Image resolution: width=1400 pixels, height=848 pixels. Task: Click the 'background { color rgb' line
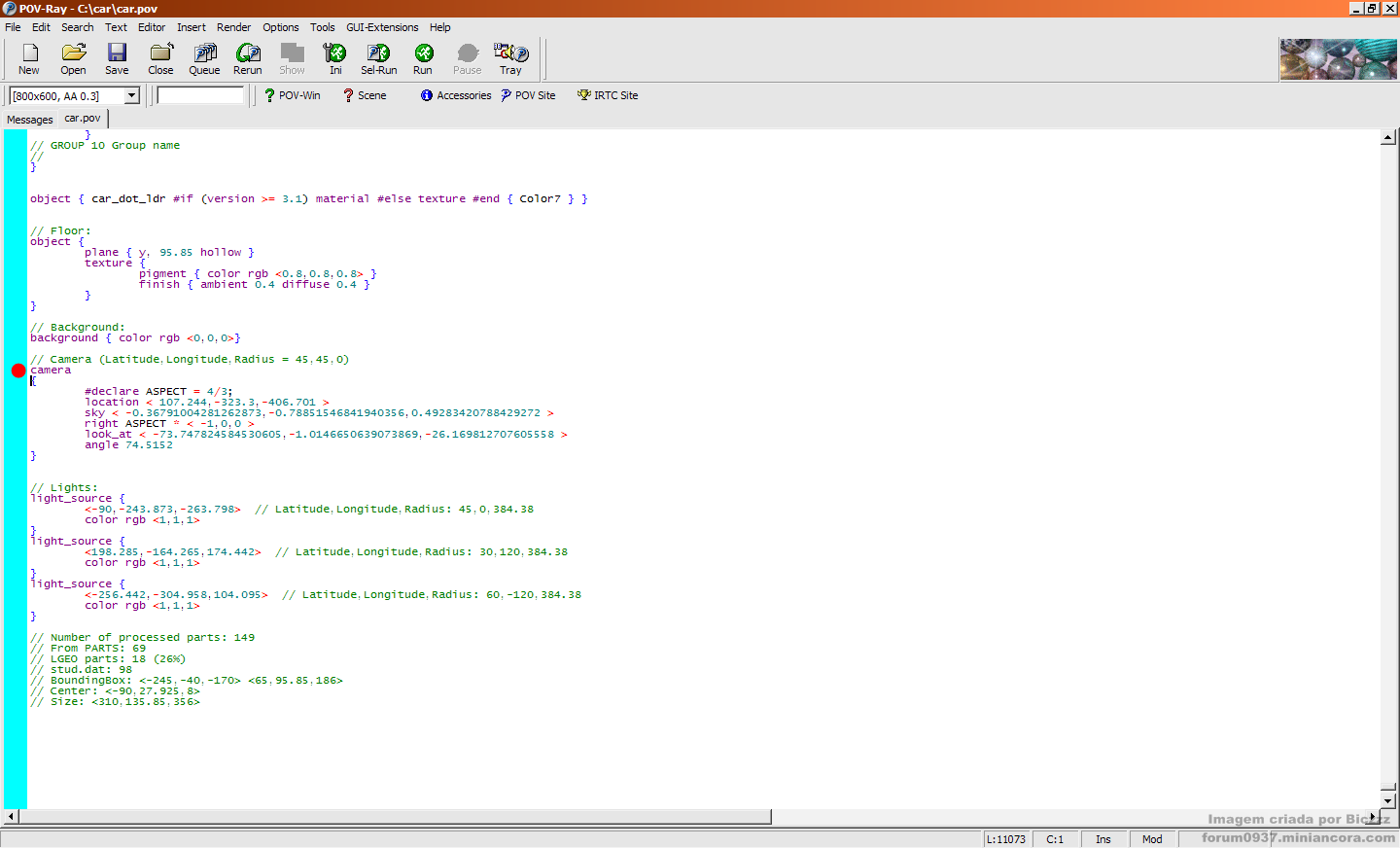pos(135,337)
